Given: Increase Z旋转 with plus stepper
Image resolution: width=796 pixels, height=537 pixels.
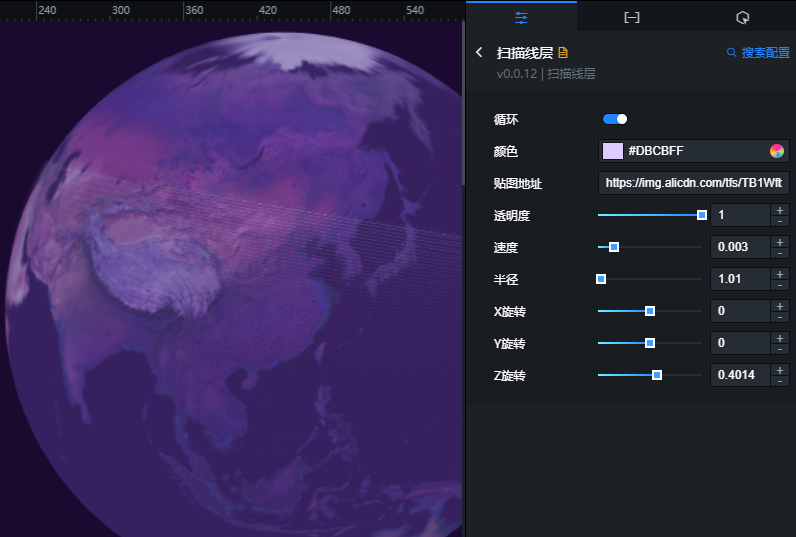Looking at the screenshot, I should [x=780, y=370].
